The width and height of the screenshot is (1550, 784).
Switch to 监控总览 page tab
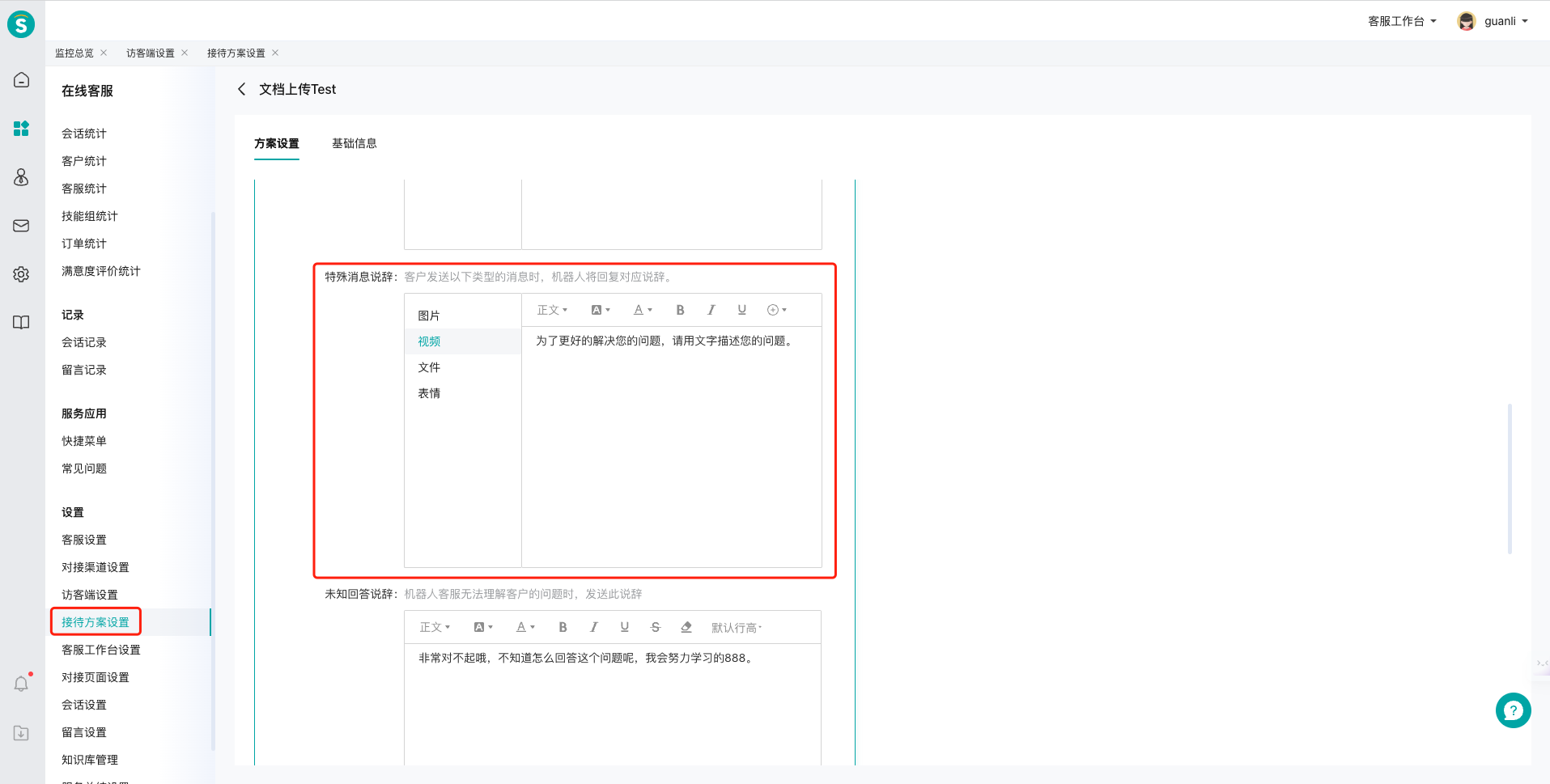74,53
